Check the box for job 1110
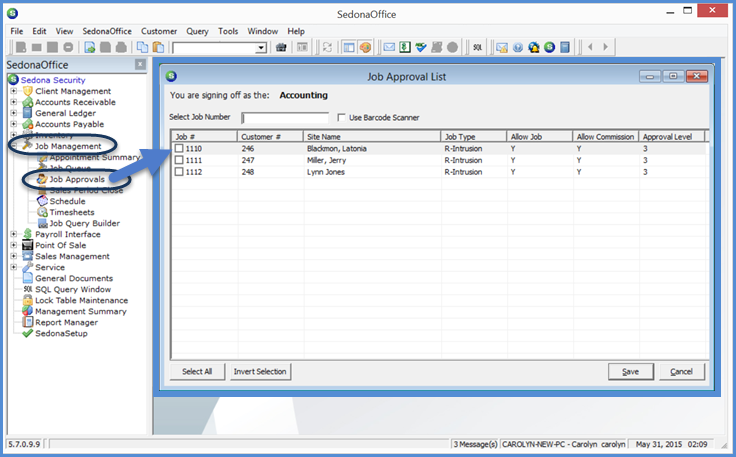The image size is (736, 457). [179, 148]
